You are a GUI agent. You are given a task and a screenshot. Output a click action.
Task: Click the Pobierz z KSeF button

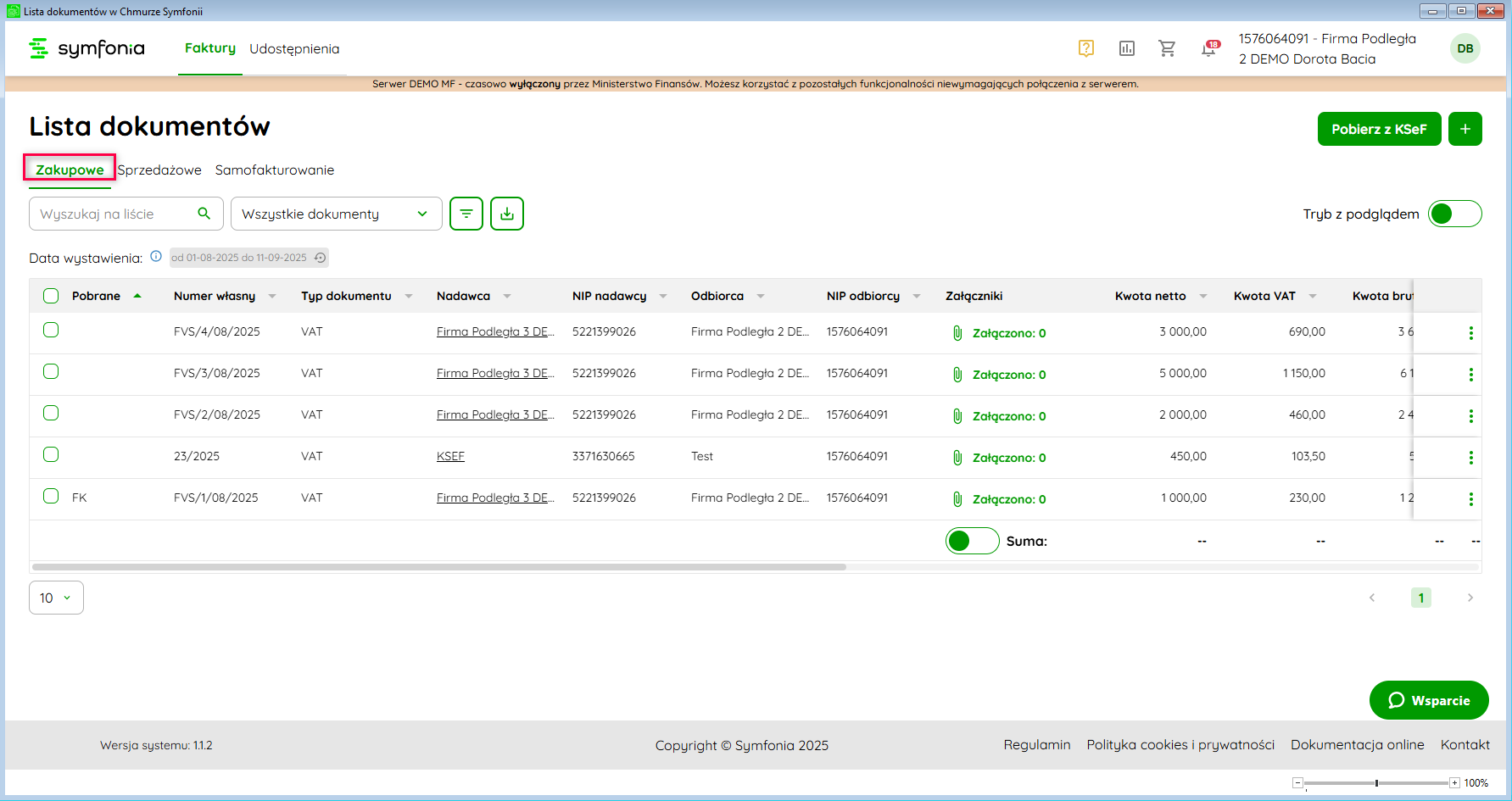[1379, 129]
